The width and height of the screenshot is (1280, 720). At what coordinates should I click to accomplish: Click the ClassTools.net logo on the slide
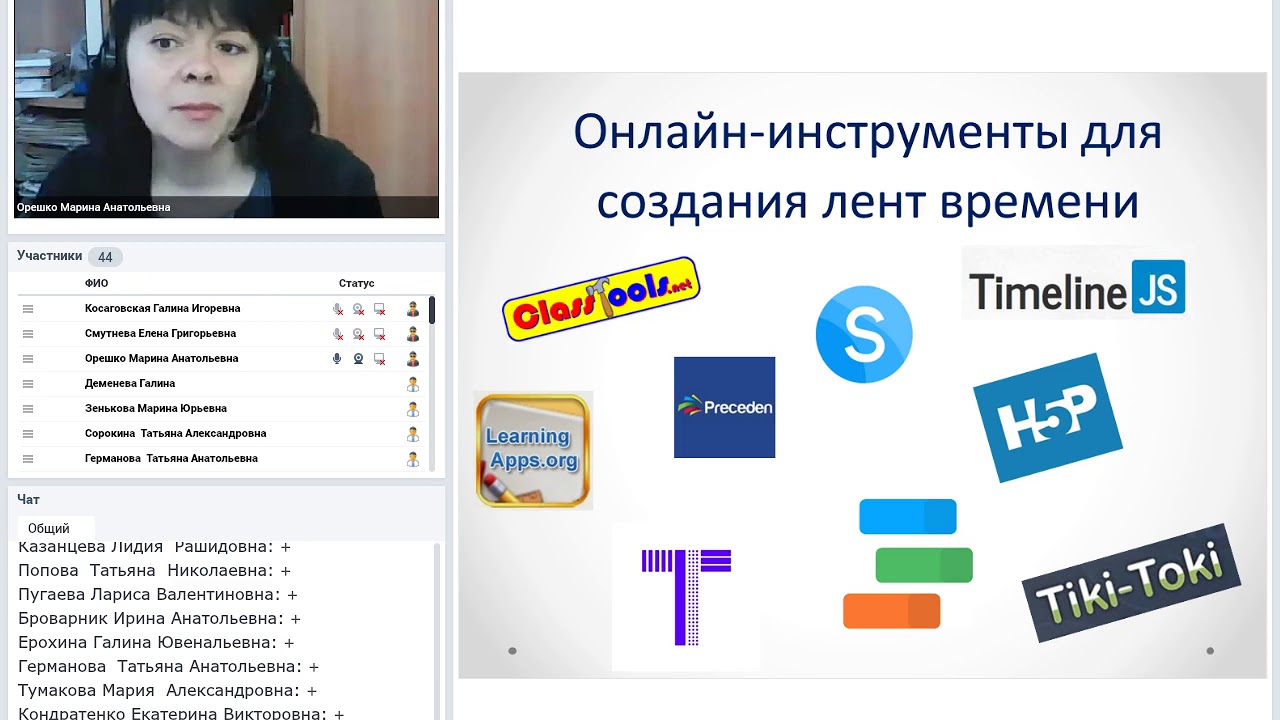(x=600, y=298)
